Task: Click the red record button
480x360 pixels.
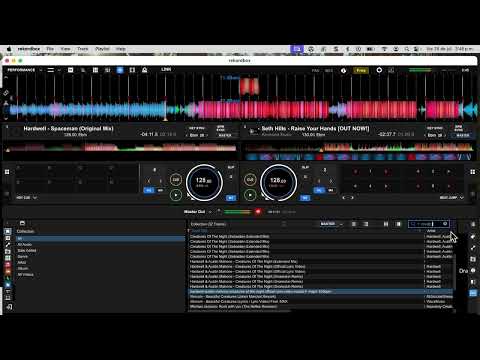Action: (258, 212)
